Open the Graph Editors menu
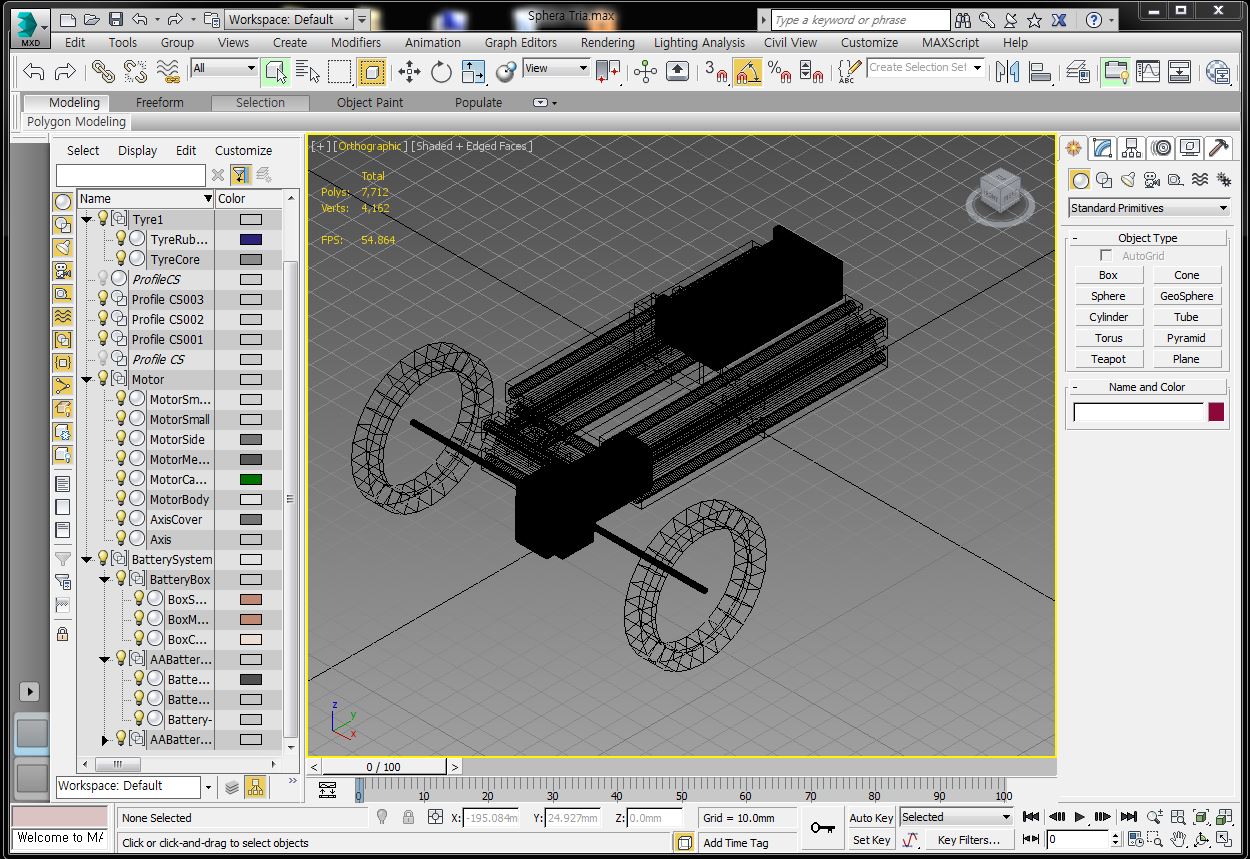This screenshot has height=859, width=1250. pyautogui.click(x=521, y=43)
